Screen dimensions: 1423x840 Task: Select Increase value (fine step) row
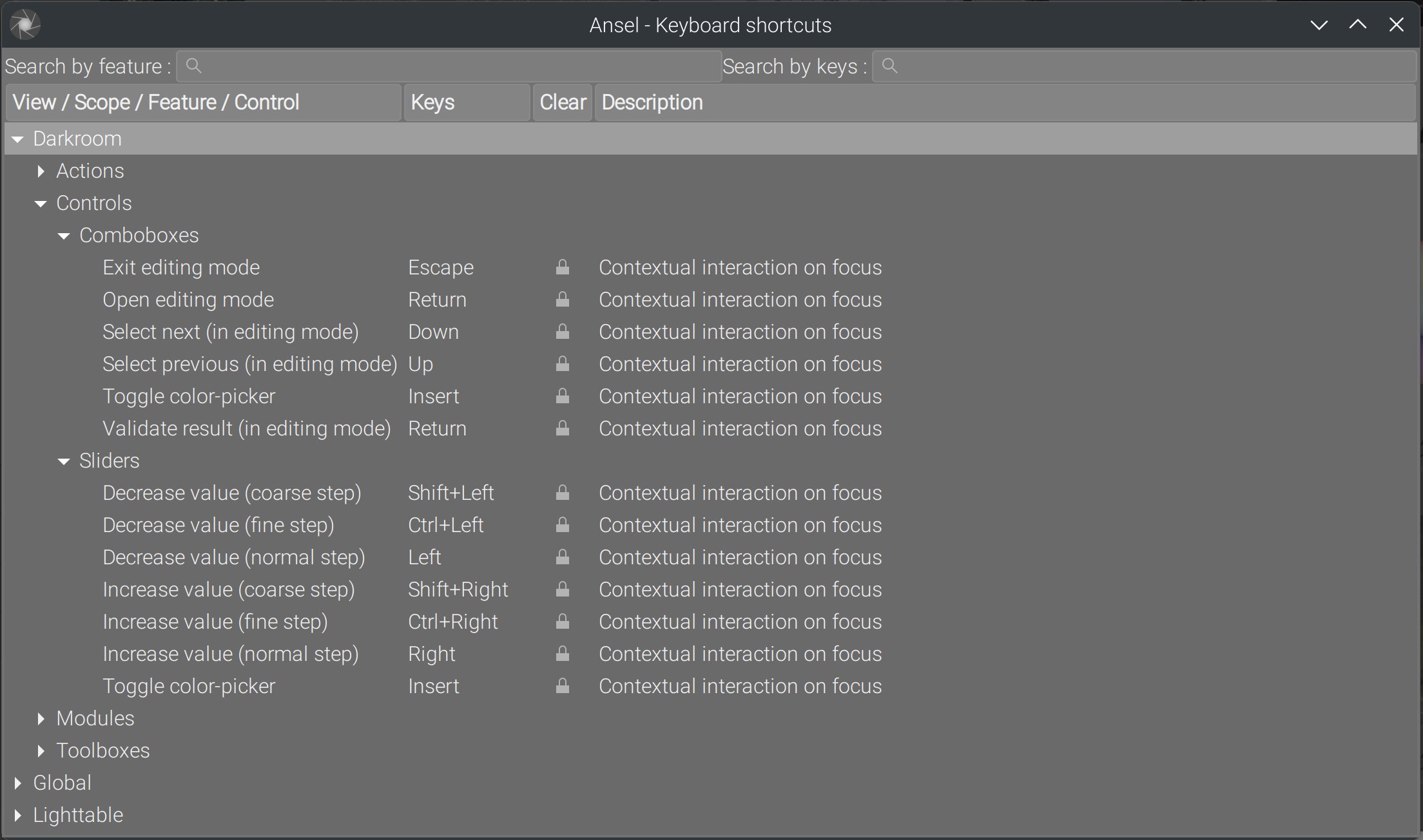coord(711,622)
